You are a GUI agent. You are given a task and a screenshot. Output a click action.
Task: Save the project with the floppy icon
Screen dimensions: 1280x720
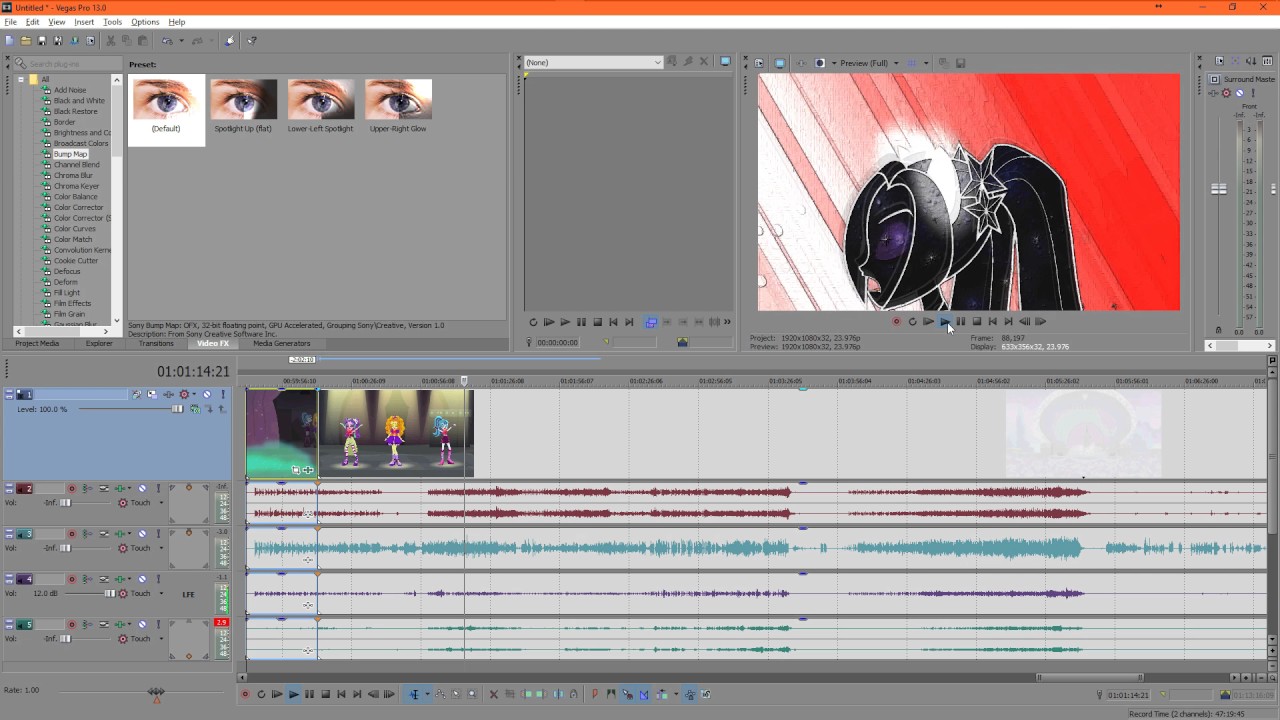coord(41,41)
